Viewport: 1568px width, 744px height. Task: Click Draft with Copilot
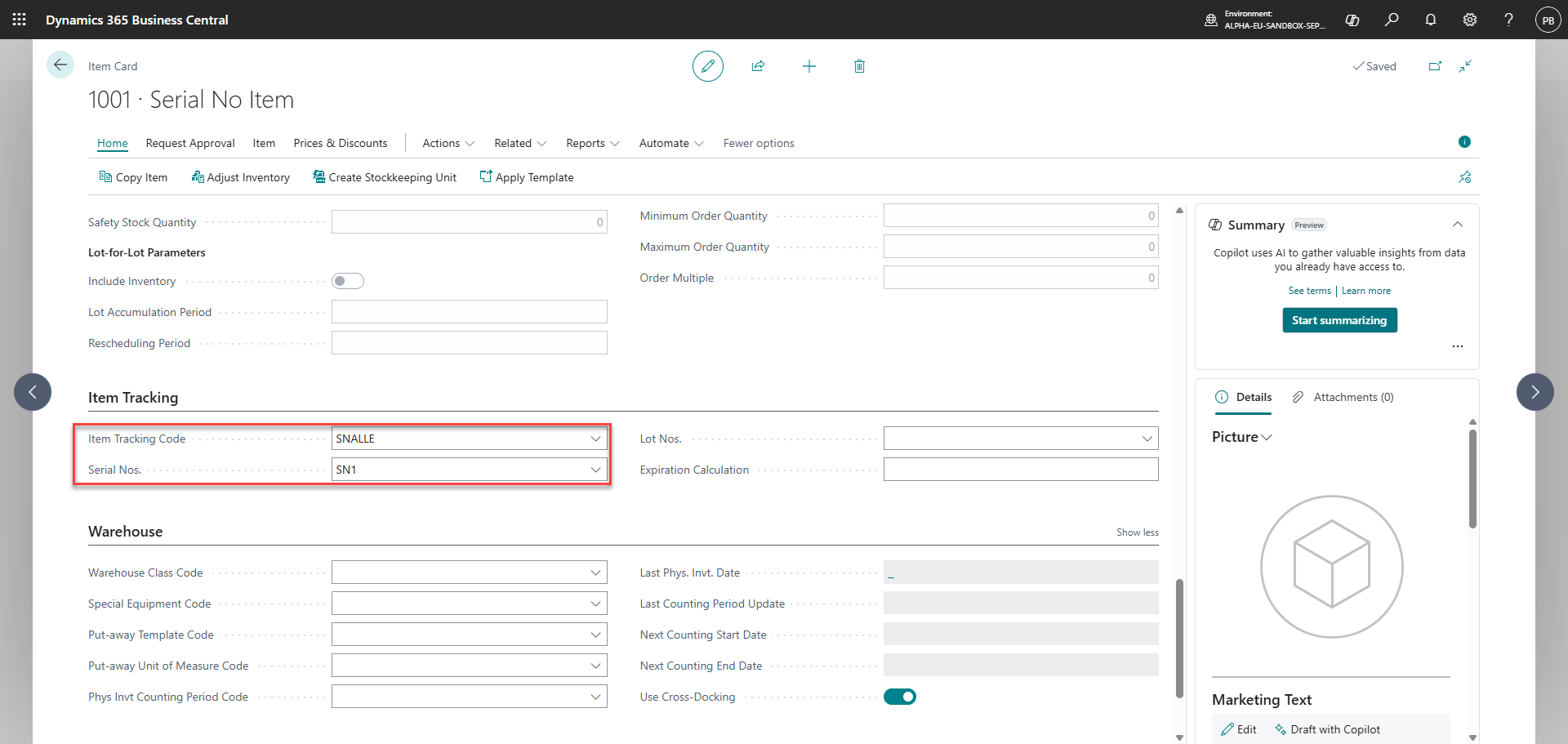coord(1328,729)
